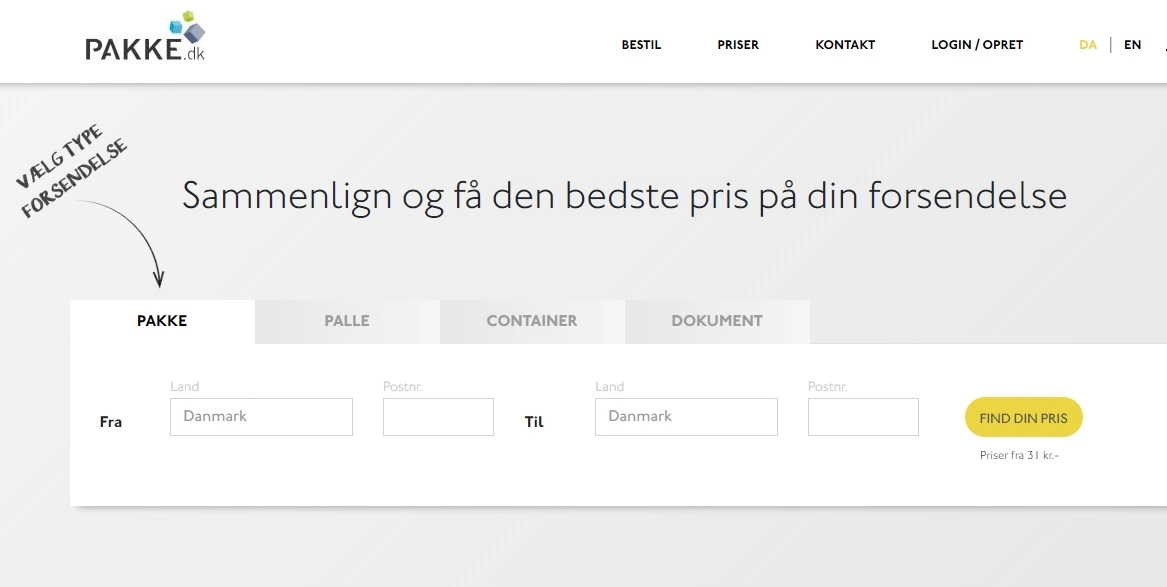Screen dimensions: 1167x587
Task: Select the CONTAINER shipment tab
Action: pos(532,321)
